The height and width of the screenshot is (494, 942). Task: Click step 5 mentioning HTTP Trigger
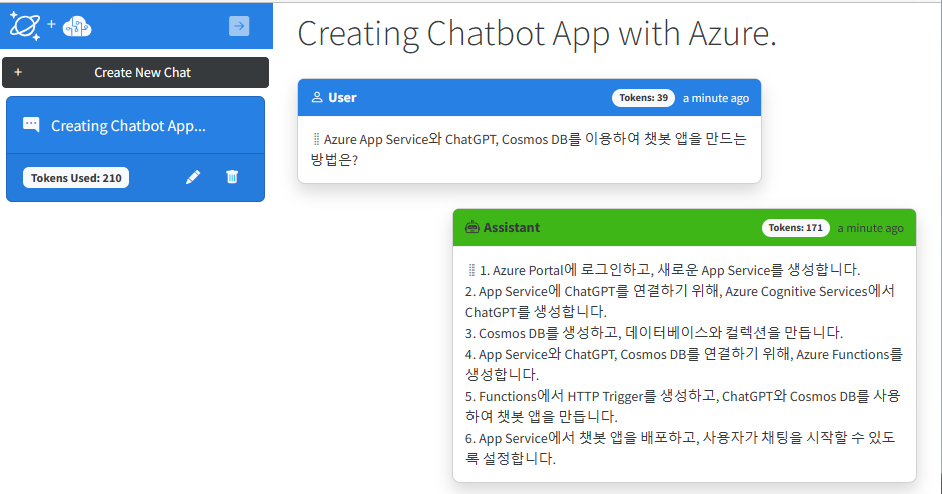682,406
